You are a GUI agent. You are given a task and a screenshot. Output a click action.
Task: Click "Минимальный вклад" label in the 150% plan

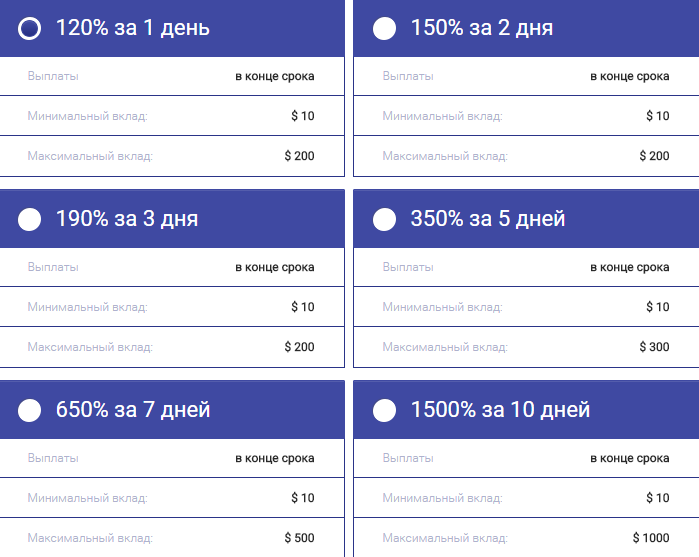click(442, 116)
